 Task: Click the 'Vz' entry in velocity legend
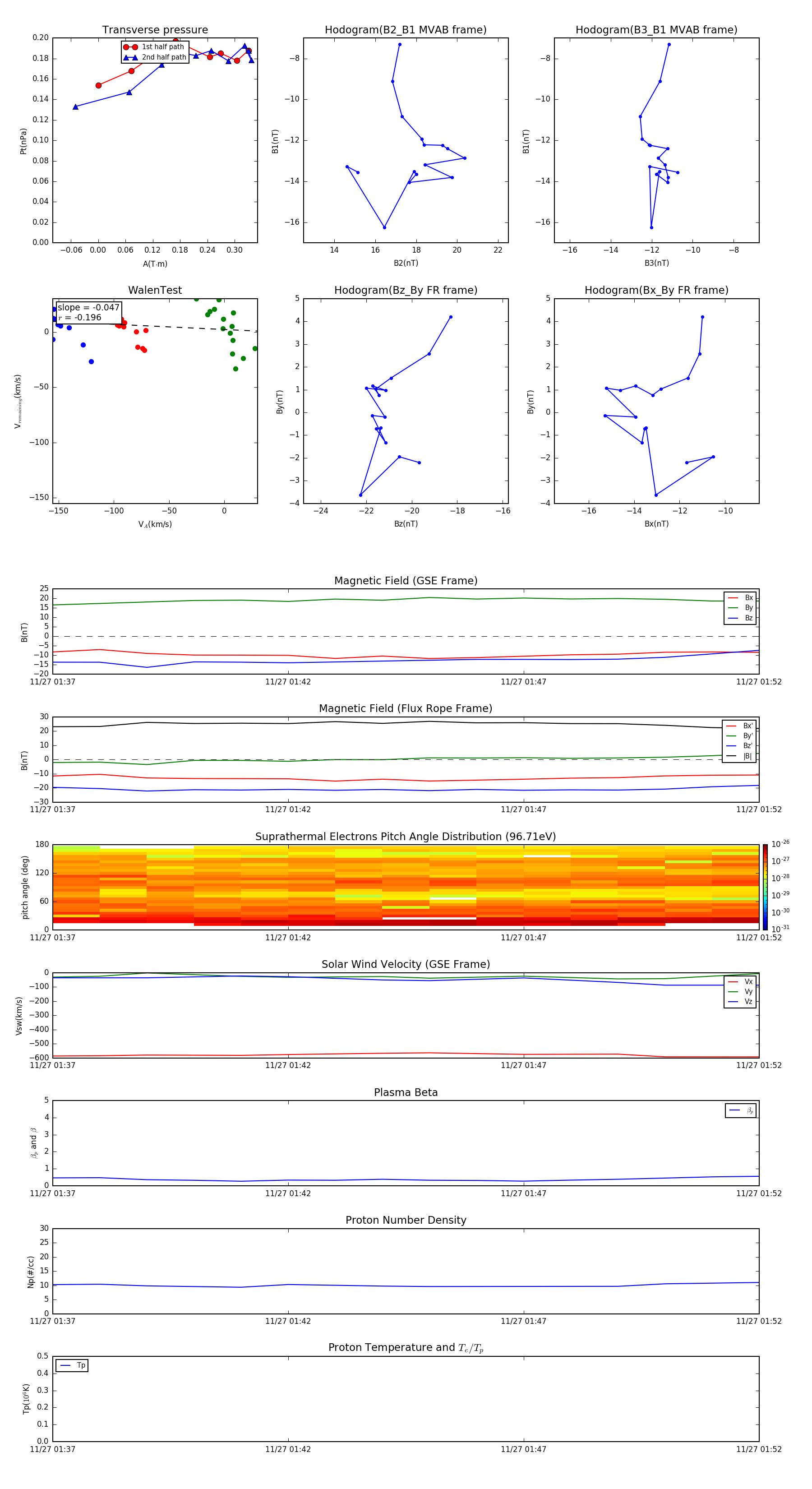point(740,1002)
